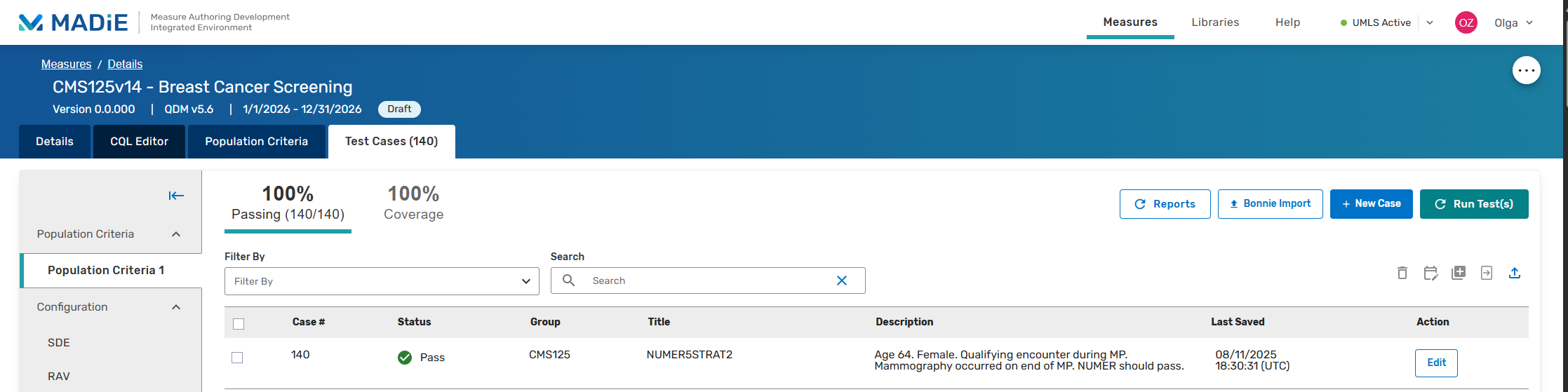
Task: Open the three-dot more actions button
Action: (1526, 70)
